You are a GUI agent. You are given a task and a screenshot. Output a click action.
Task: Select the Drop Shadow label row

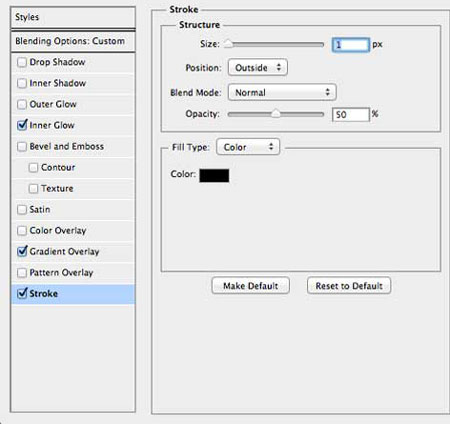(x=73, y=62)
